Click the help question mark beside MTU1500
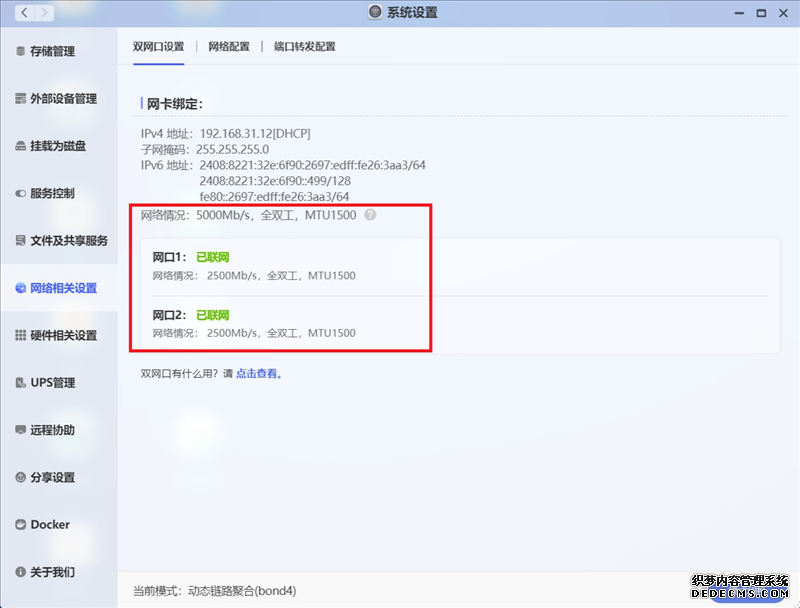800x608 pixels. click(370, 215)
